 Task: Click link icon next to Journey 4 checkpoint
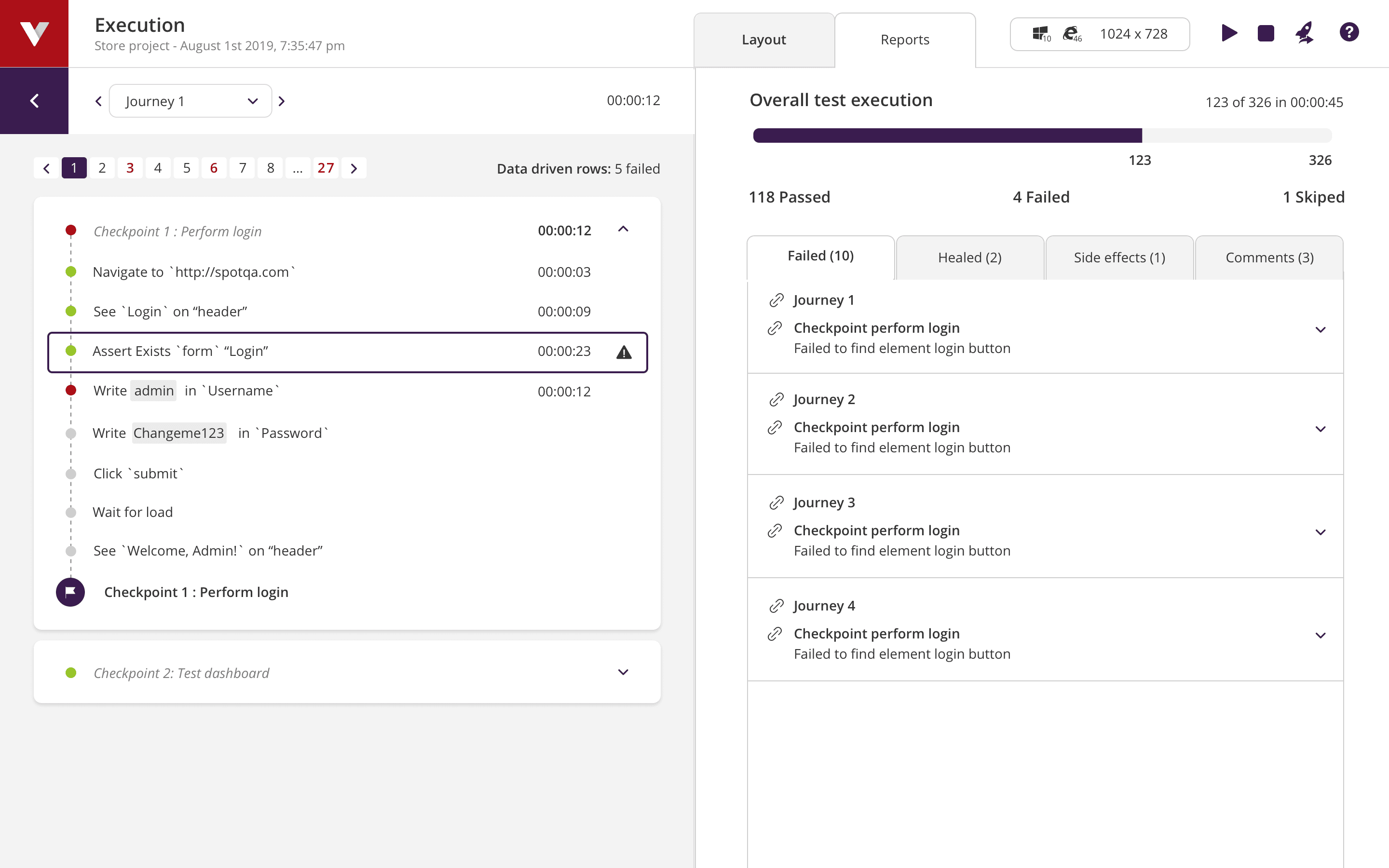775,634
